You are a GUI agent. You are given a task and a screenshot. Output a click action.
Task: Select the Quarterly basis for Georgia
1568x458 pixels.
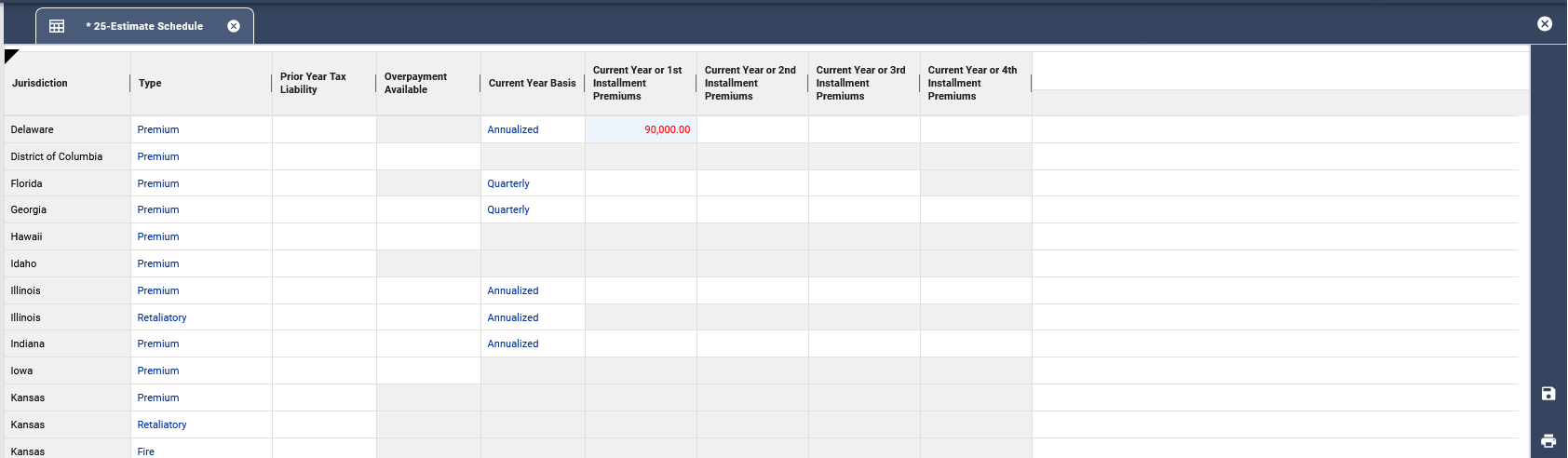[x=508, y=209]
